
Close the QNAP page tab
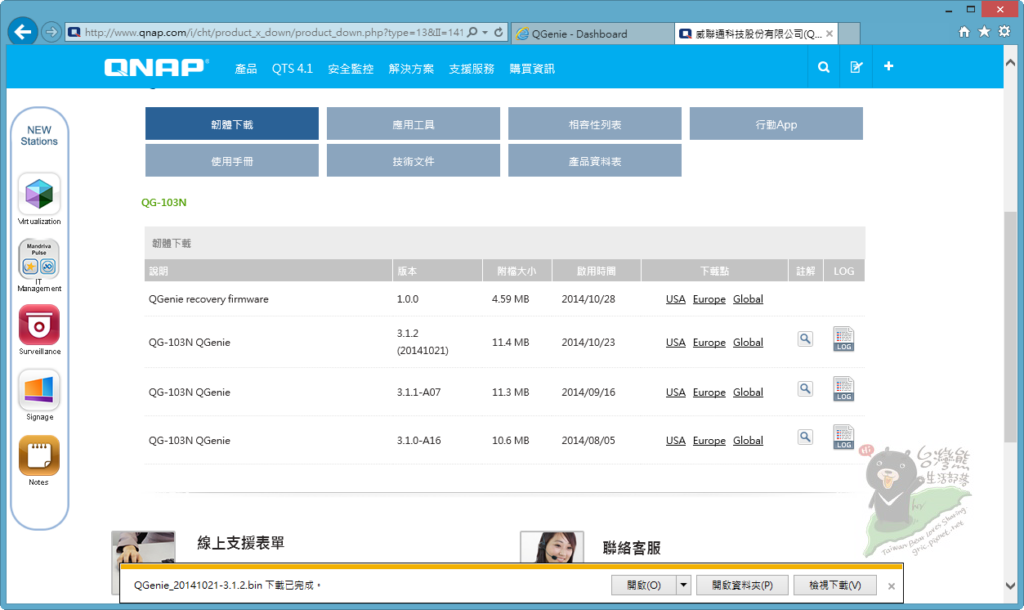tap(829, 33)
